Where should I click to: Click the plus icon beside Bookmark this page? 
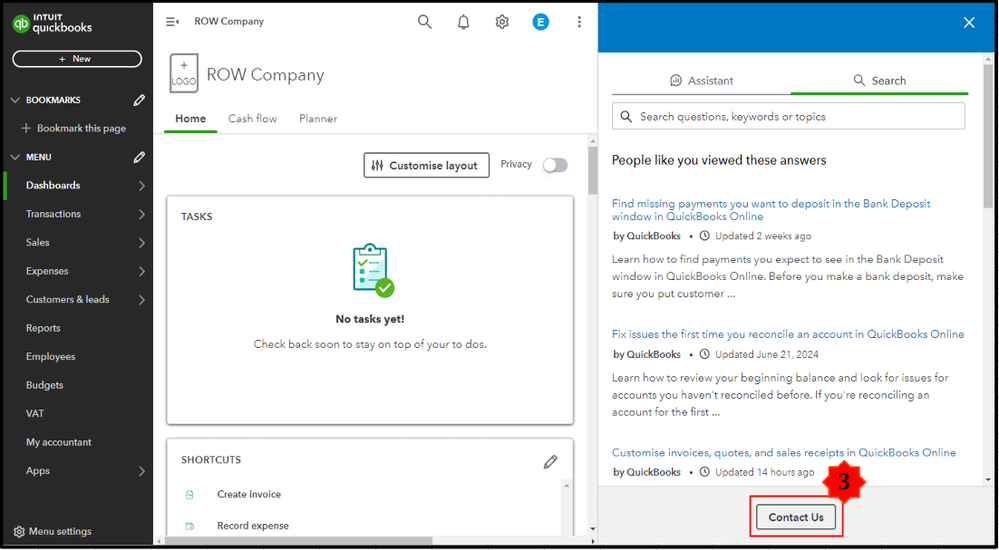click(26, 128)
